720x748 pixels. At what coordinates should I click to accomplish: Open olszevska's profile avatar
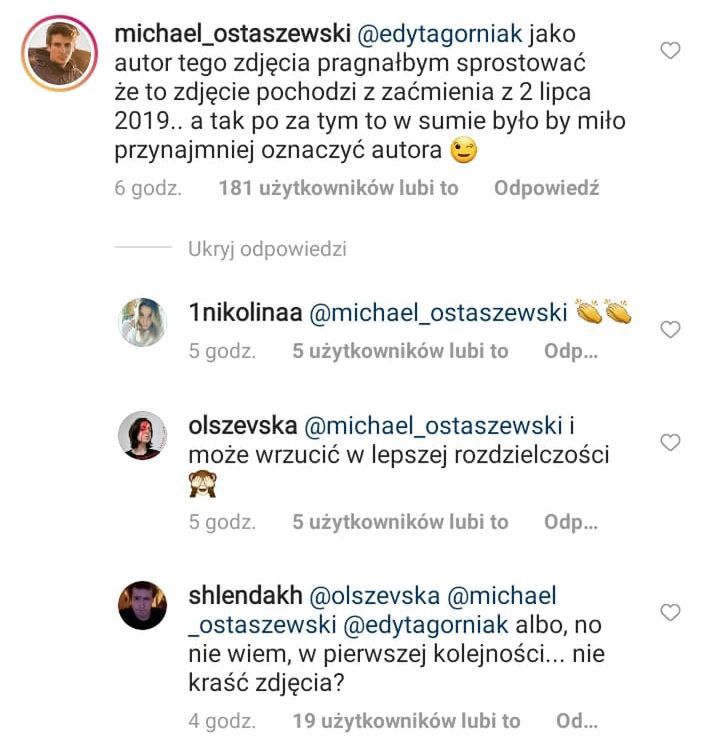click(142, 435)
